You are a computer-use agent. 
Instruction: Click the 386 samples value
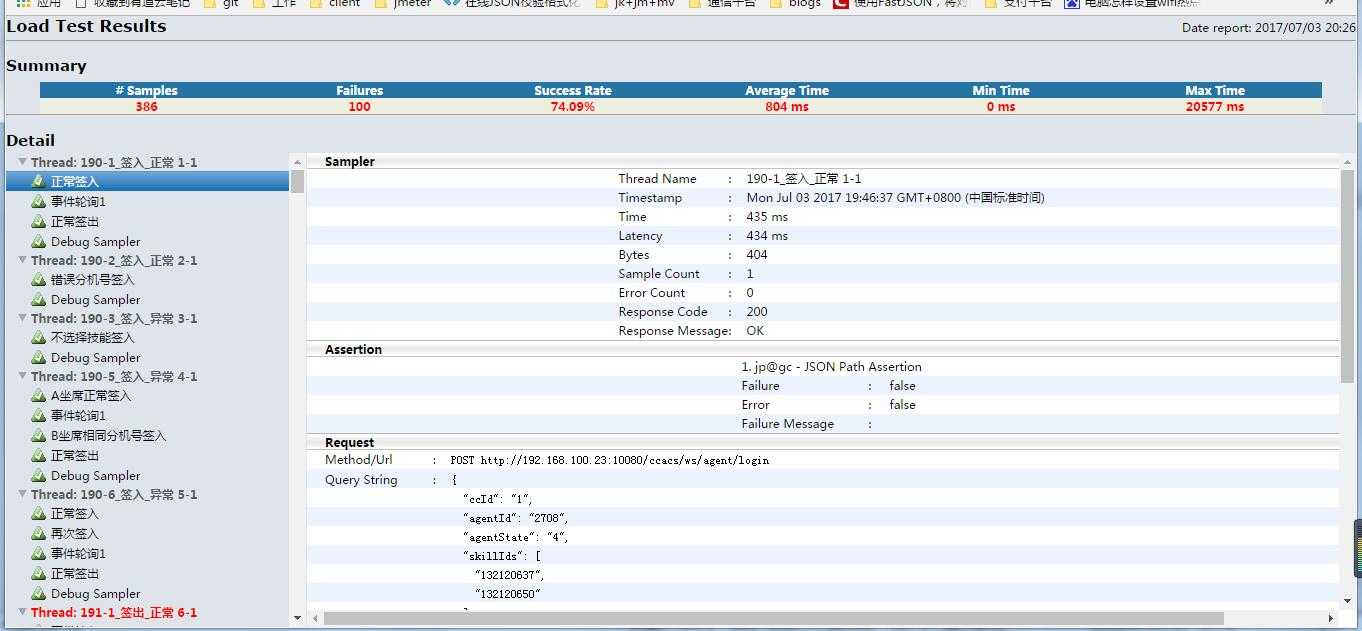point(147,106)
